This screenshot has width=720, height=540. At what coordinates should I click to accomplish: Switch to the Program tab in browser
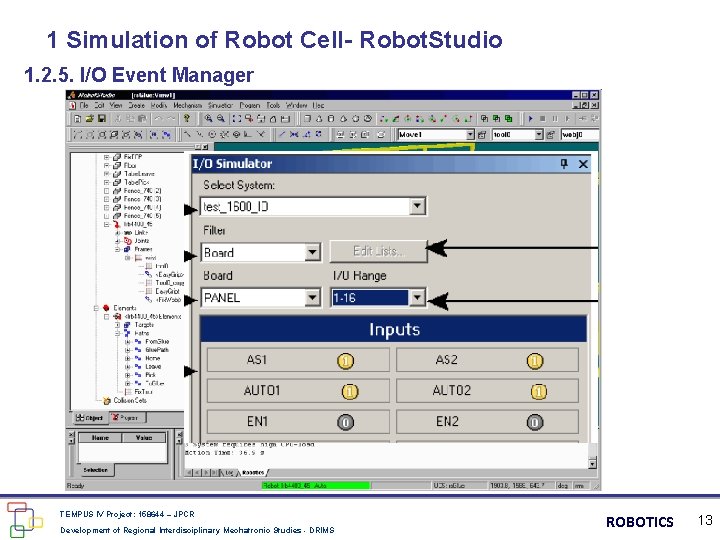127,418
